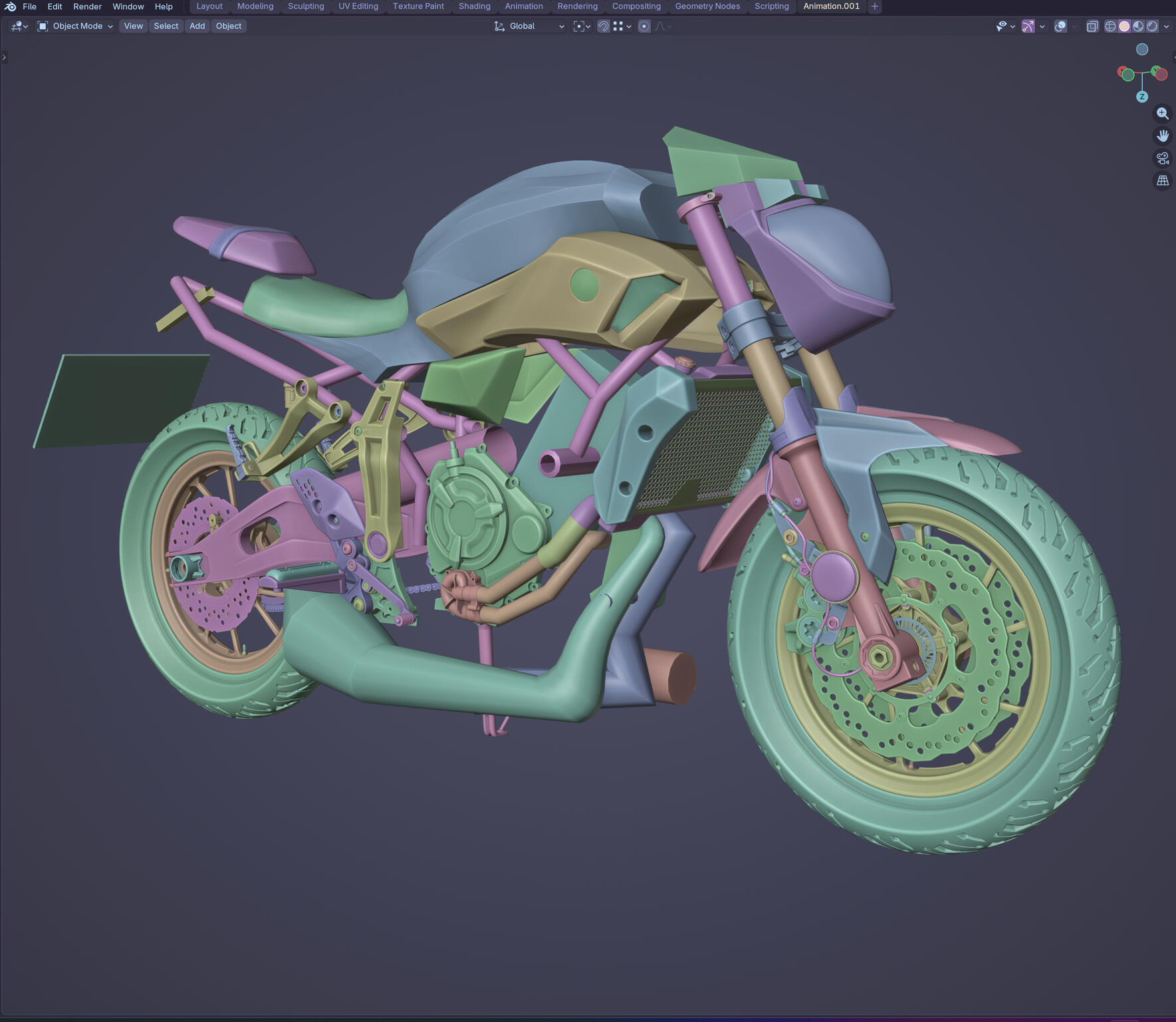Toggle snapping magnet icon
Screen dimensions: 1176x1022
603,26
